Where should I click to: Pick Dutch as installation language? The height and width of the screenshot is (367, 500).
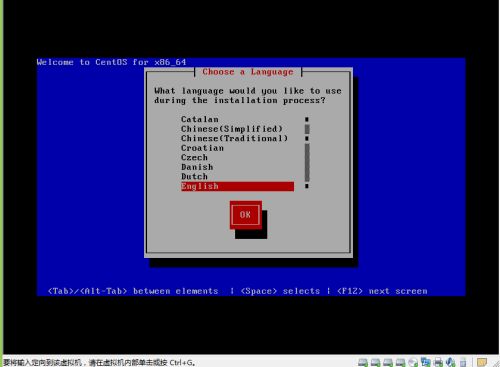tap(237, 177)
